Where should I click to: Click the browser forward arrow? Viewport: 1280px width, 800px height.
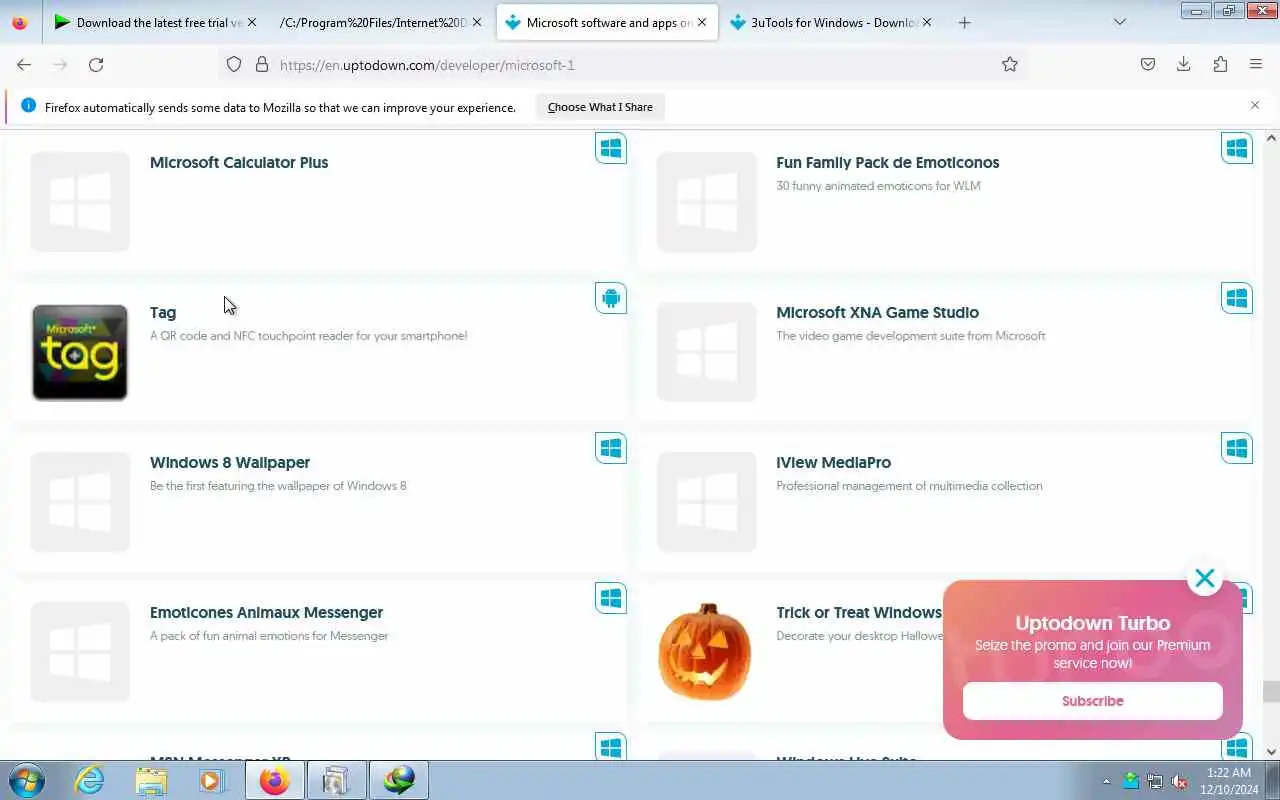point(60,64)
